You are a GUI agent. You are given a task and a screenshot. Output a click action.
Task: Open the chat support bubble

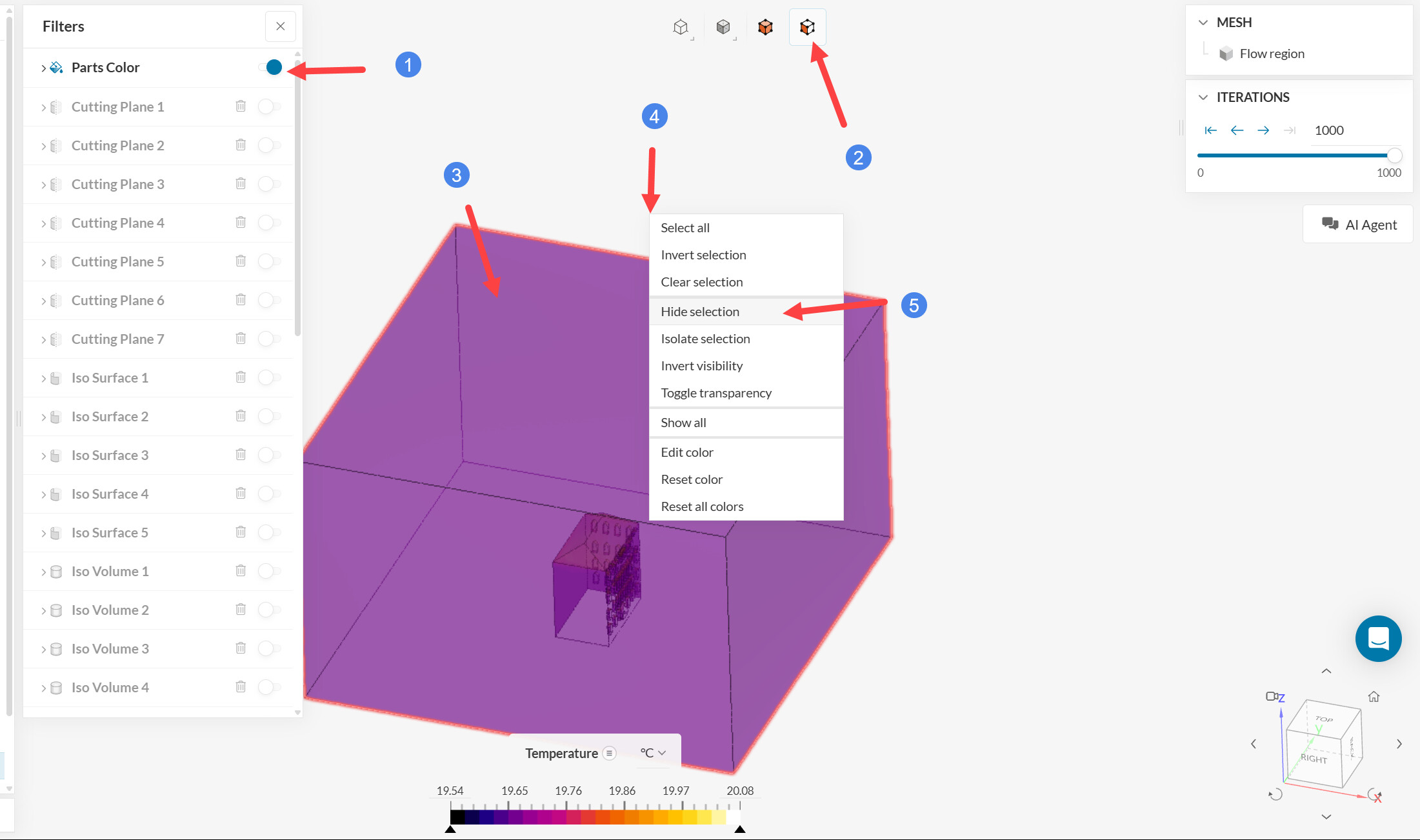[1378, 639]
